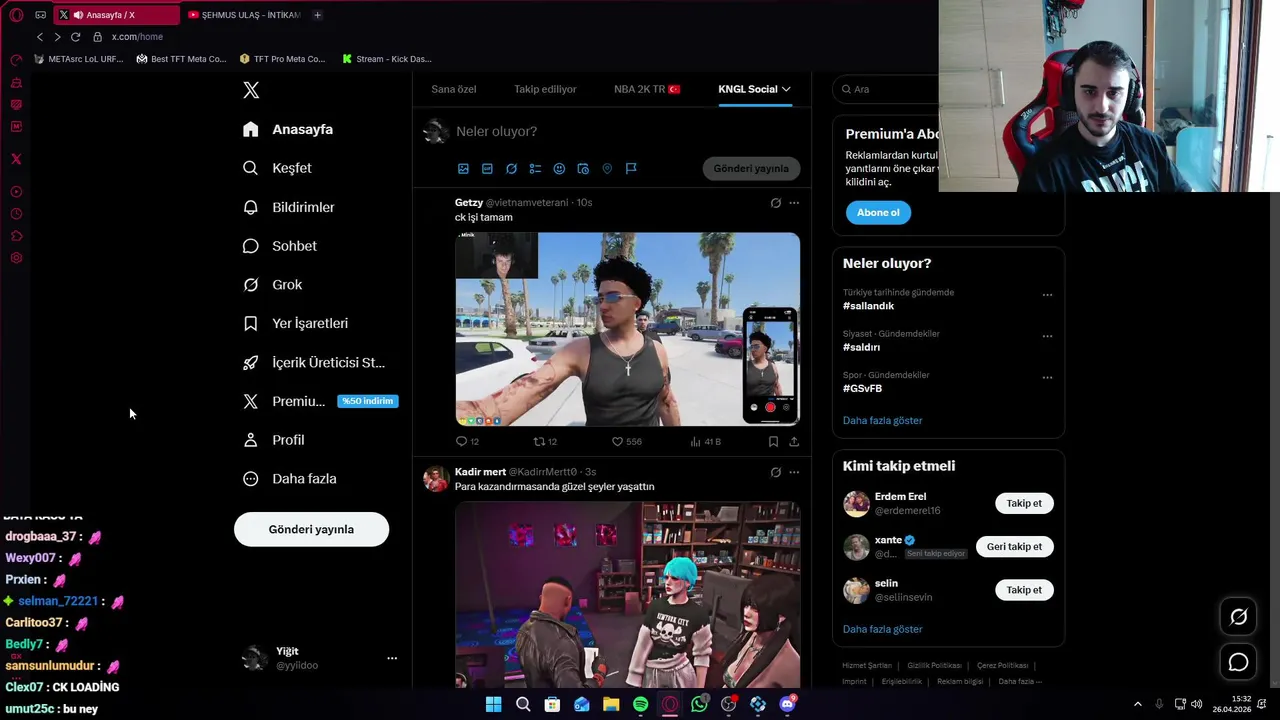Image resolution: width=1280 pixels, height=720 pixels.
Task: Open GX Corner gamepad icon in tab bar
Action: [x=41, y=15]
